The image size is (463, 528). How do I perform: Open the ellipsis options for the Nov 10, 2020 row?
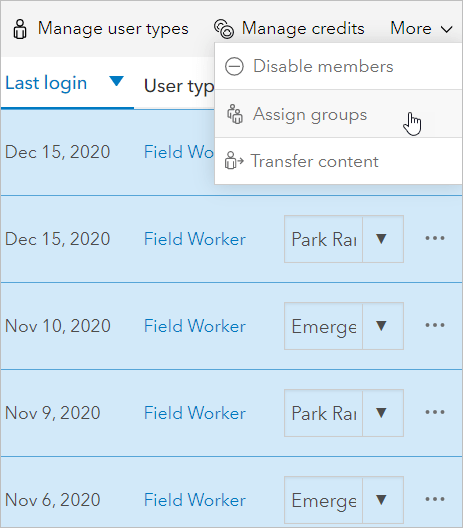click(435, 325)
